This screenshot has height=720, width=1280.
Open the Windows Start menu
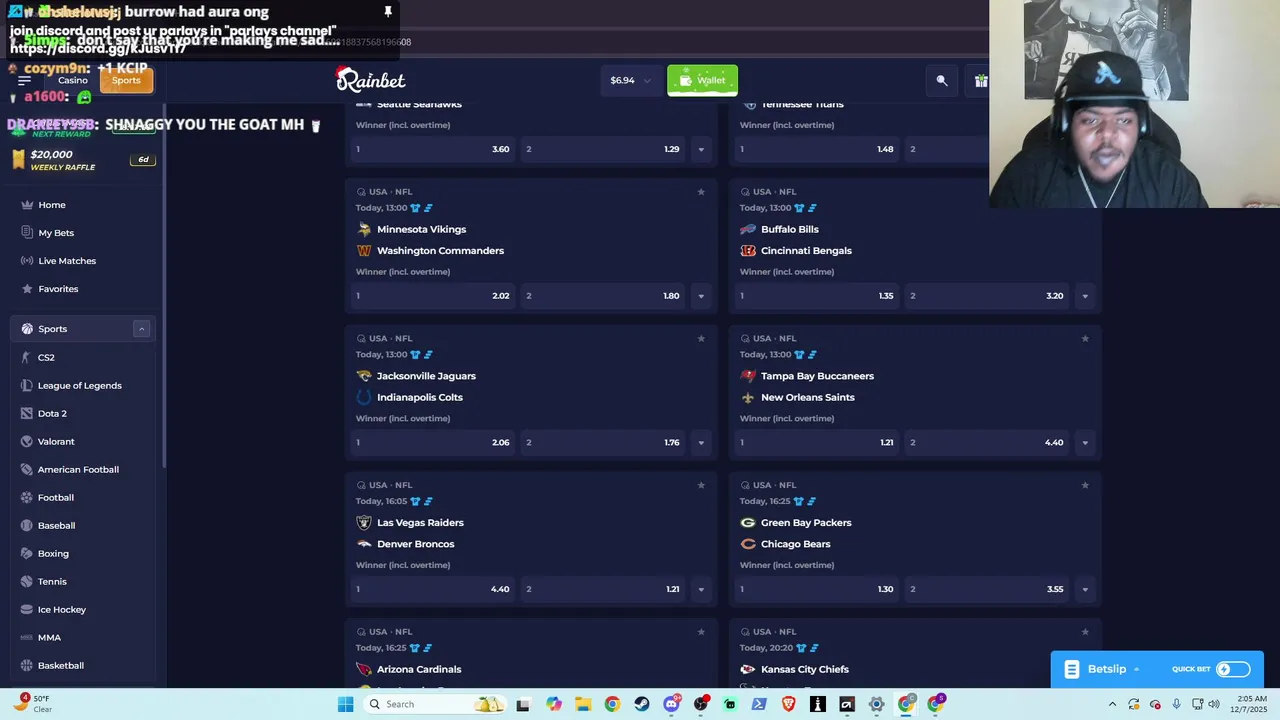(345, 704)
